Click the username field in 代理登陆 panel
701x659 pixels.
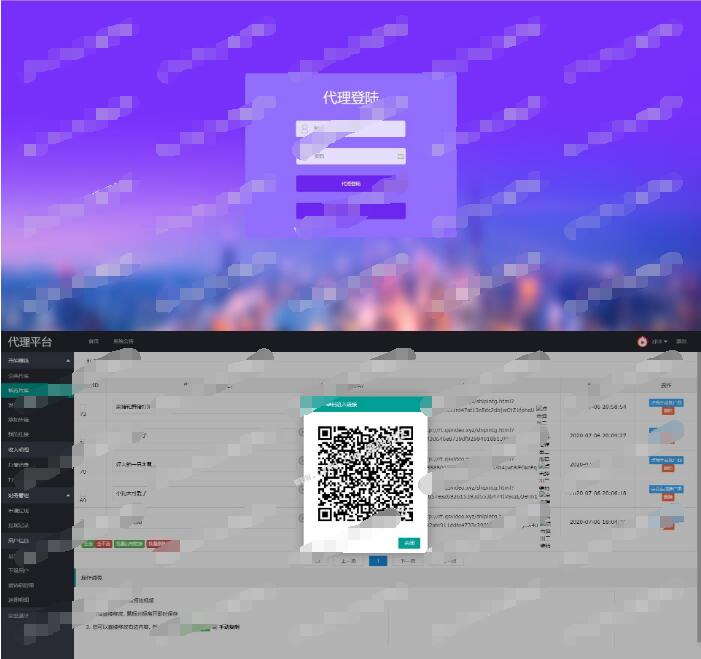(350, 129)
